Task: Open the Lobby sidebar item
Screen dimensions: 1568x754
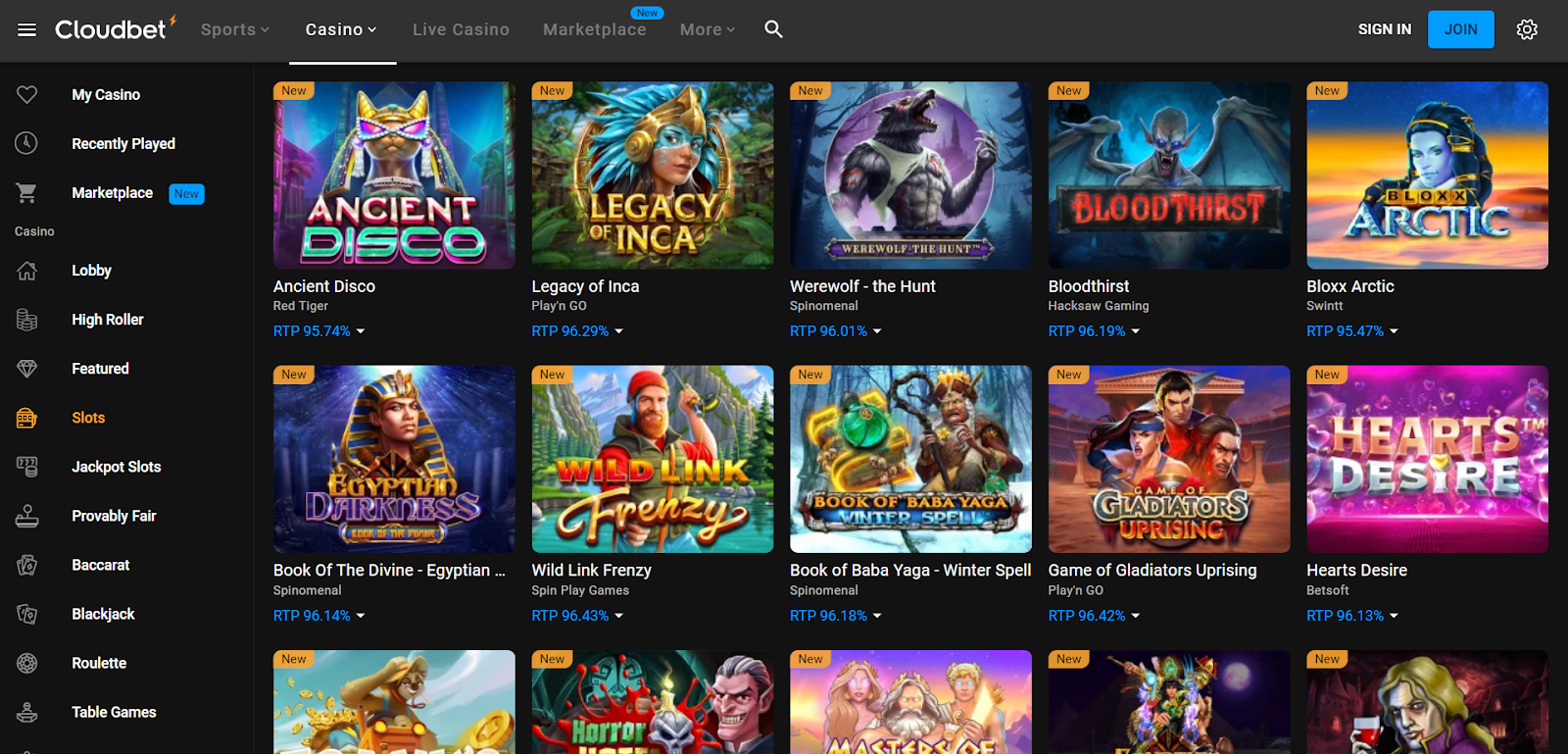Action: click(x=91, y=271)
